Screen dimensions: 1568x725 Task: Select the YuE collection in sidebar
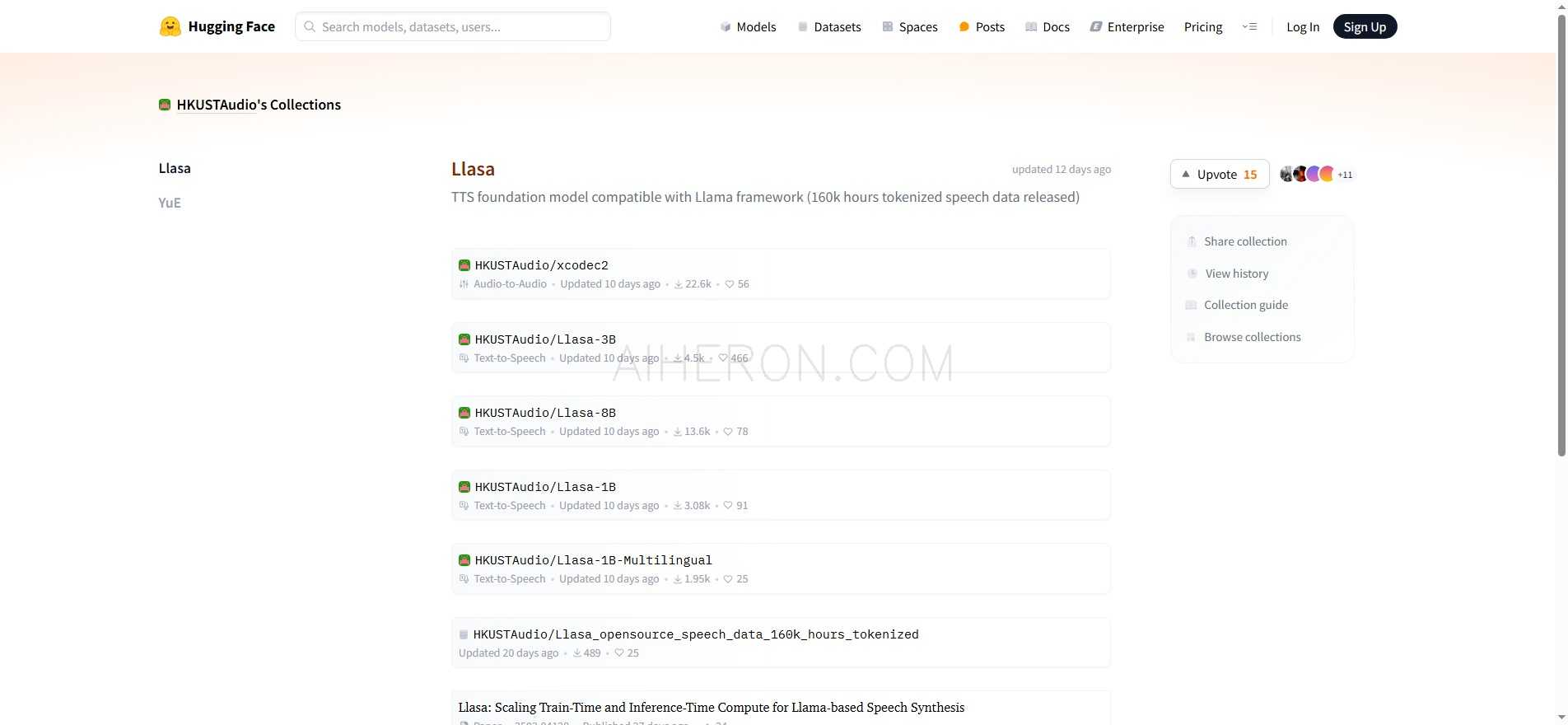point(170,203)
